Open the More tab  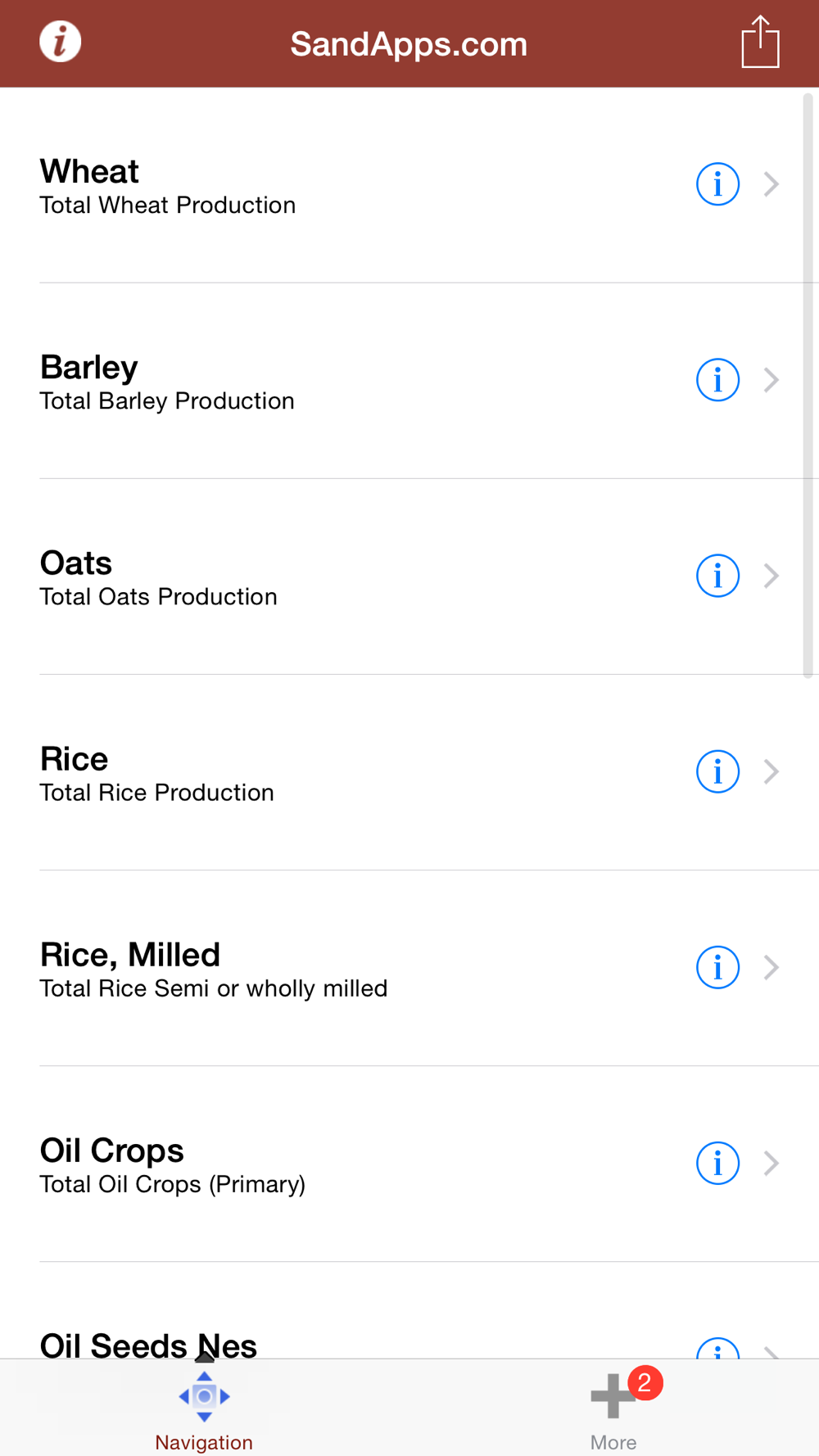(613, 1410)
